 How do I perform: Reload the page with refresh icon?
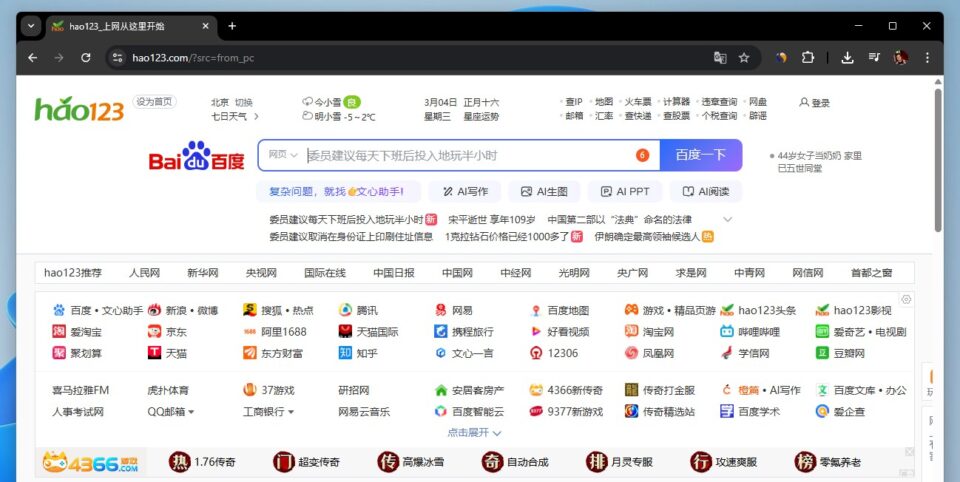(x=86, y=58)
